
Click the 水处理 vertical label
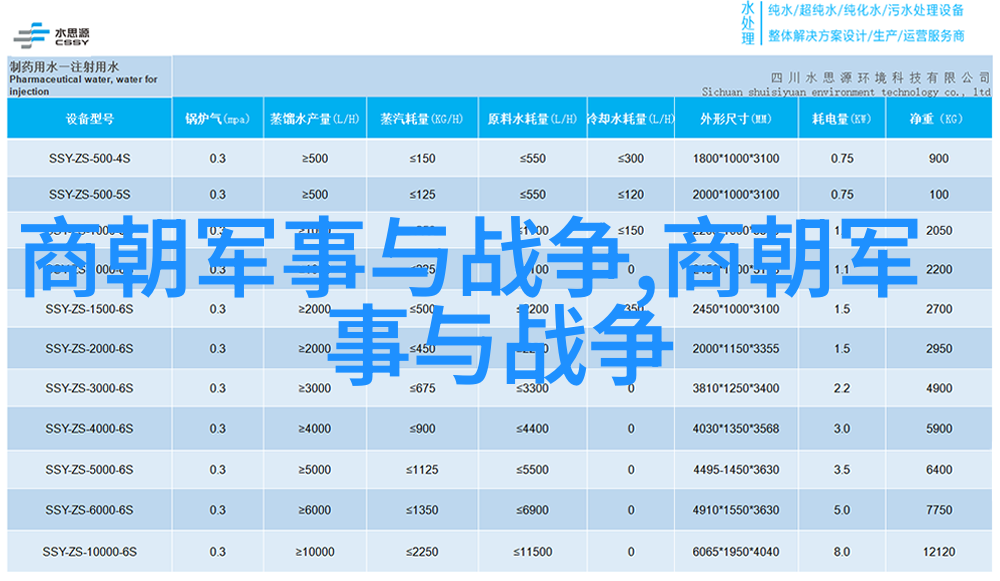pyautogui.click(x=748, y=22)
